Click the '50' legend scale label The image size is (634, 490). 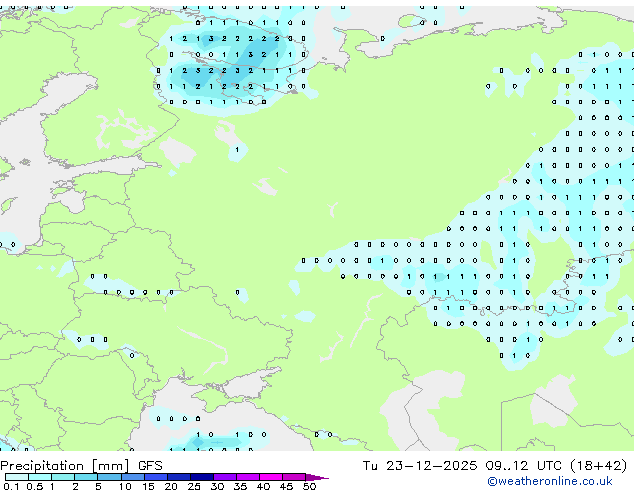tap(309, 486)
